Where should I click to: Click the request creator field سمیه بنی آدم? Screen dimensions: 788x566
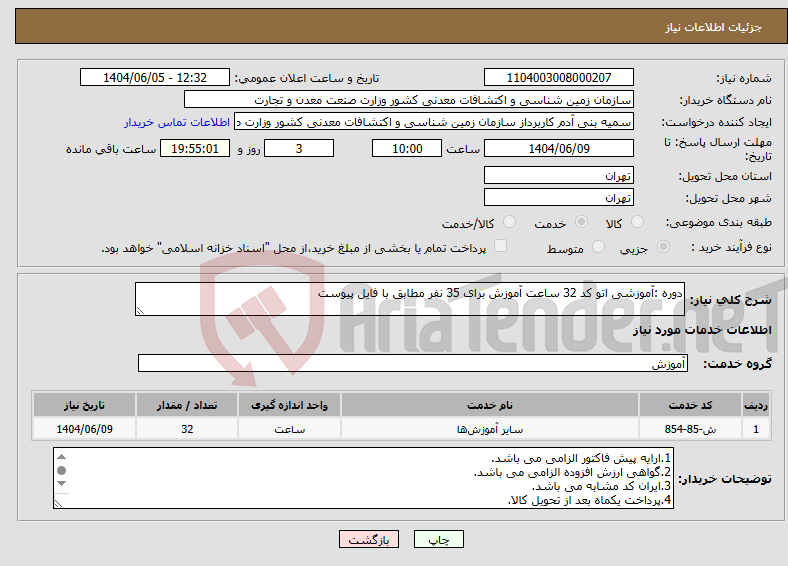434,122
